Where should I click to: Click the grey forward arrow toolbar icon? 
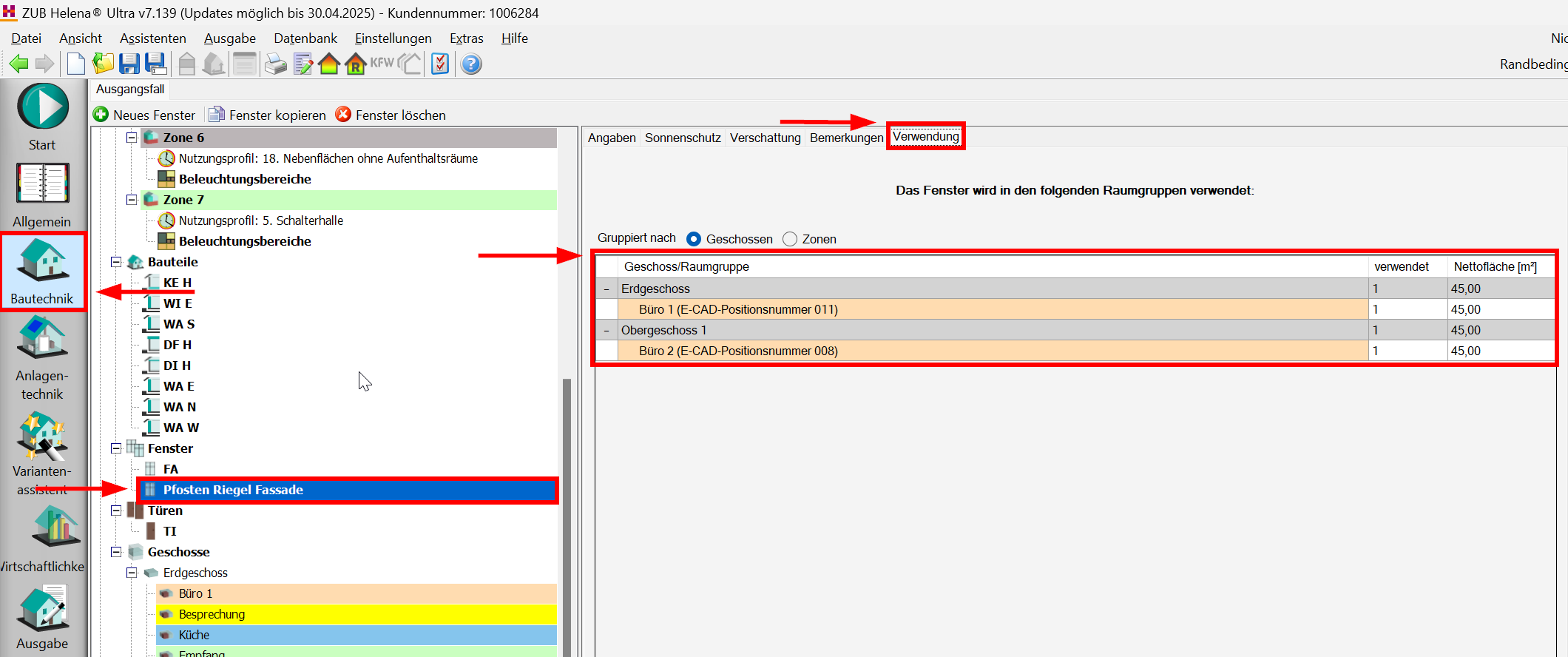coord(45,64)
